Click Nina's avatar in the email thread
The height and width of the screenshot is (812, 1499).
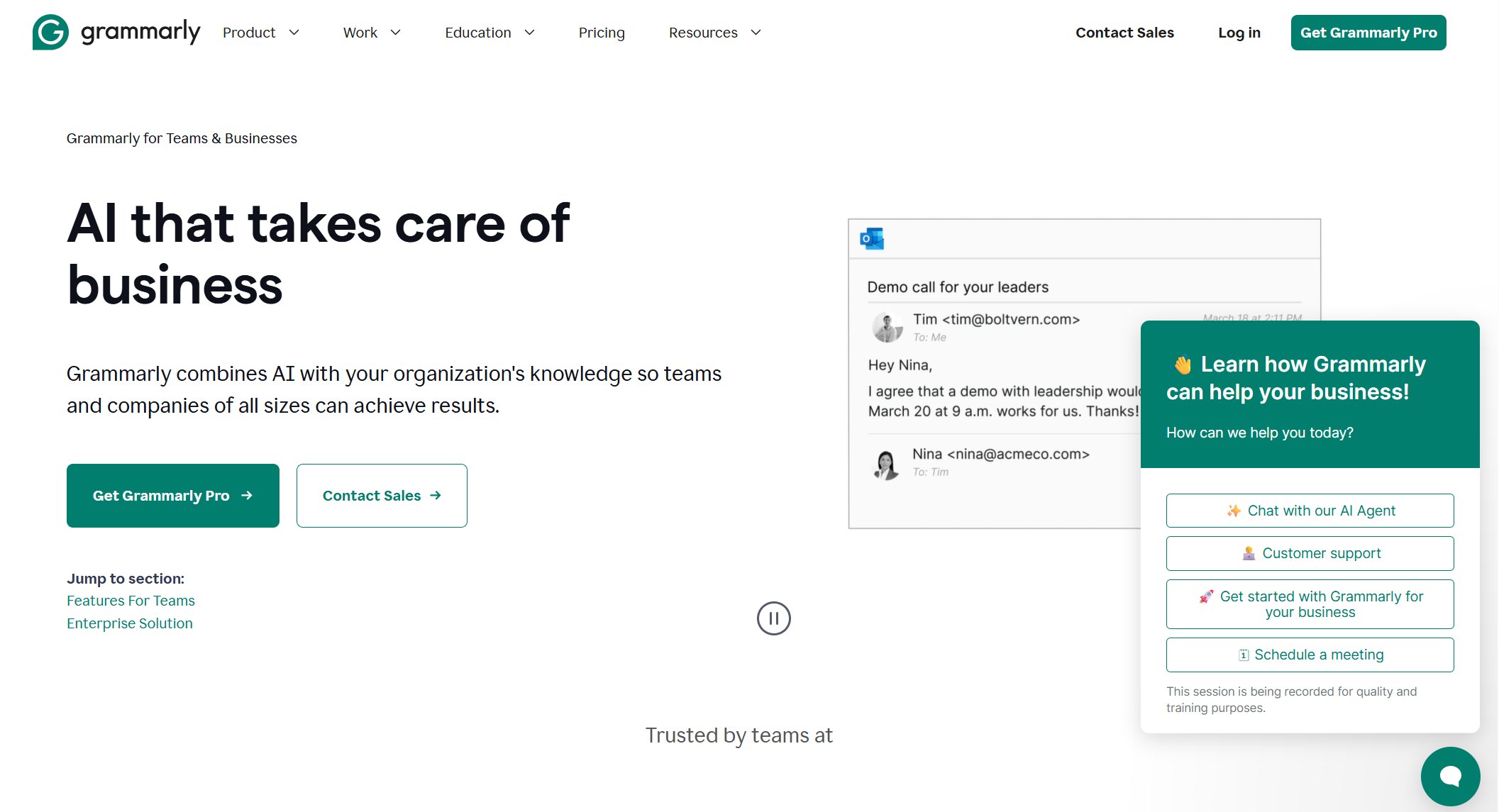tap(885, 461)
